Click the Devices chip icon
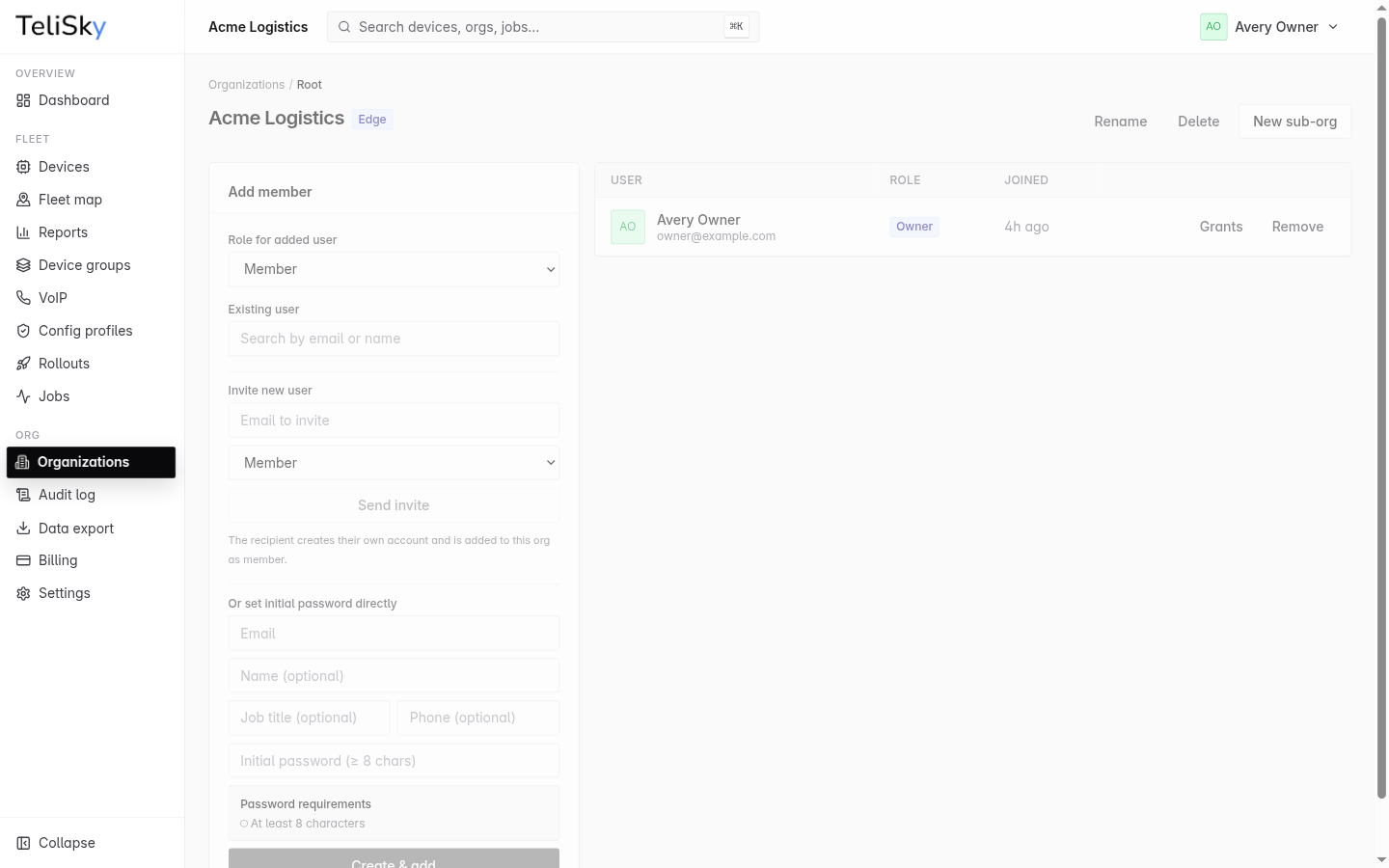 pyautogui.click(x=23, y=167)
